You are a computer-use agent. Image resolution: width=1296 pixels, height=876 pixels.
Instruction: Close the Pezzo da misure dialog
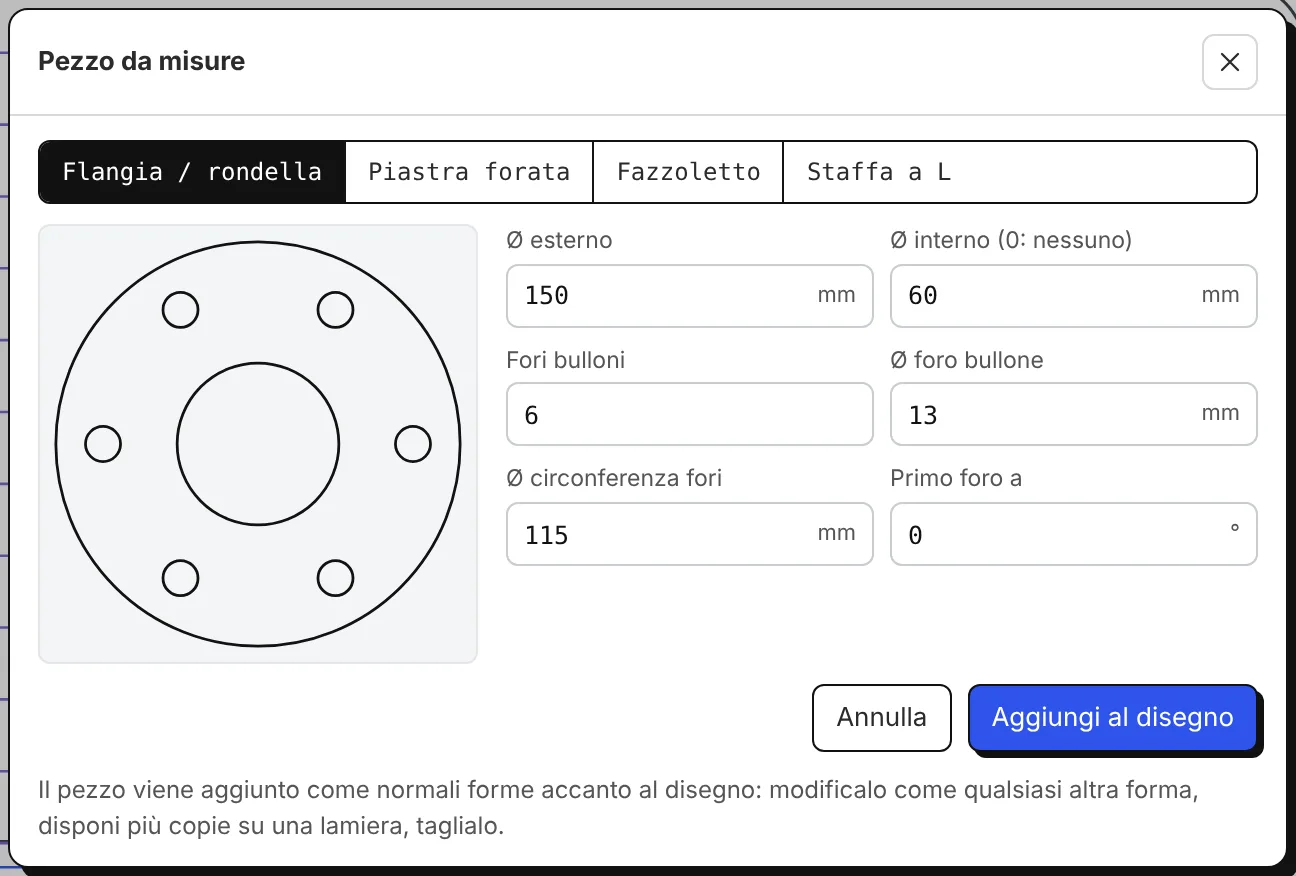[x=1229, y=62]
